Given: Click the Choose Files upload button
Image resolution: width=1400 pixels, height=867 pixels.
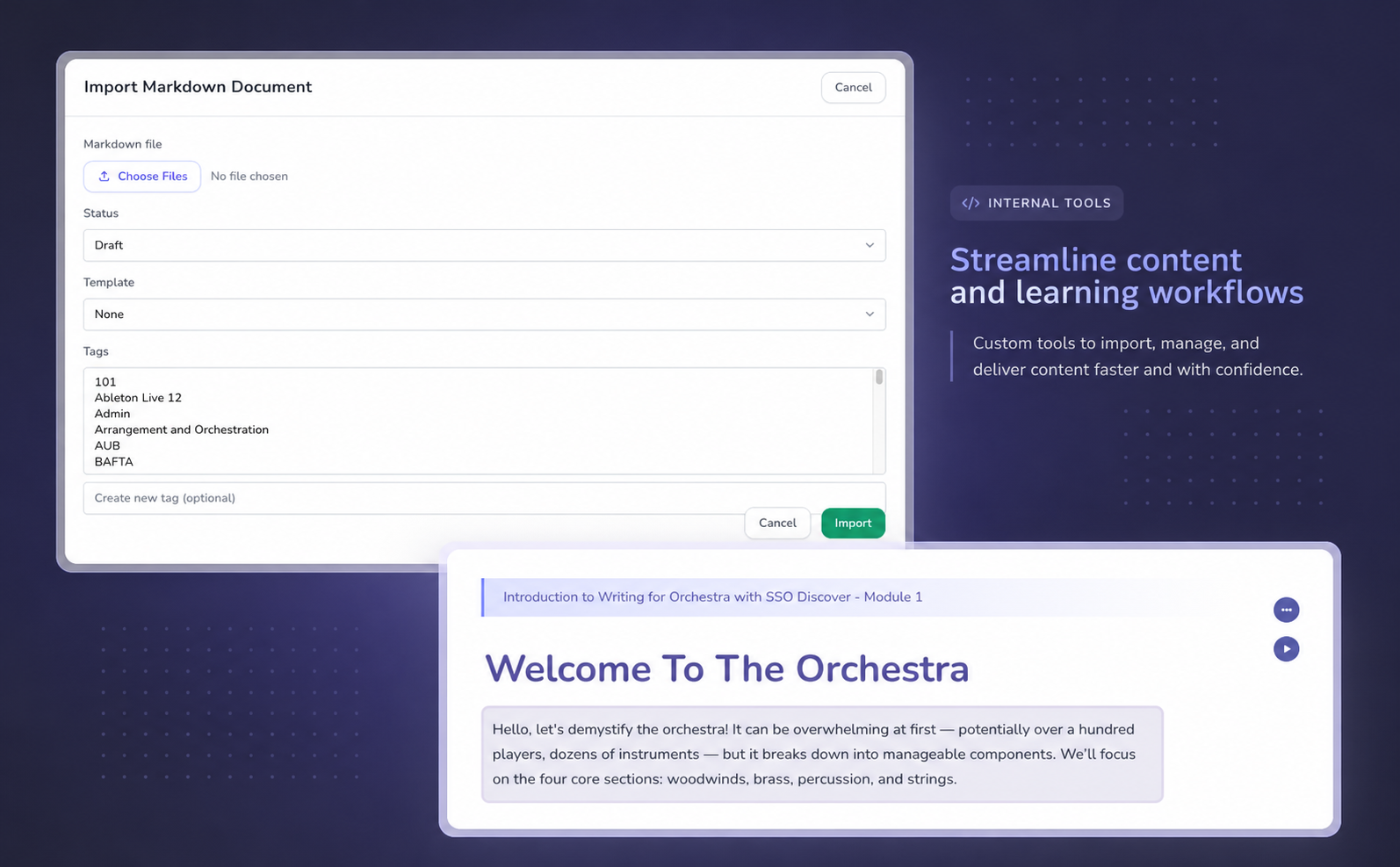Looking at the screenshot, I should pos(142,177).
